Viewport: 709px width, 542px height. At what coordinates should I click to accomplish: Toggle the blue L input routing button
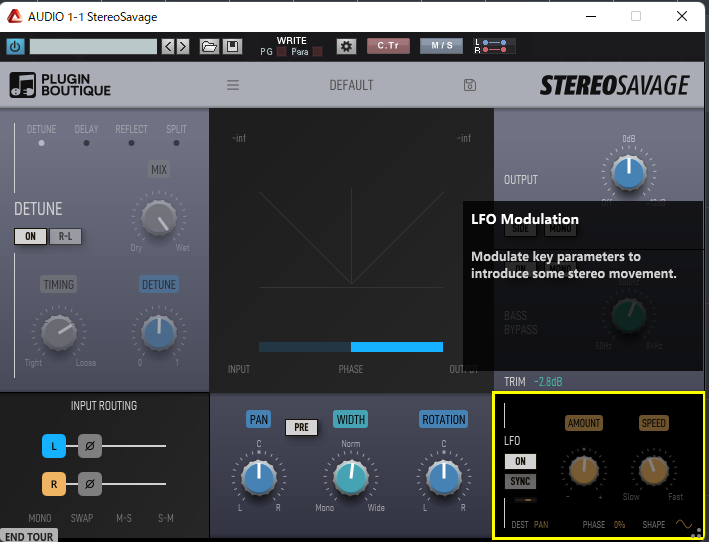[x=54, y=446]
